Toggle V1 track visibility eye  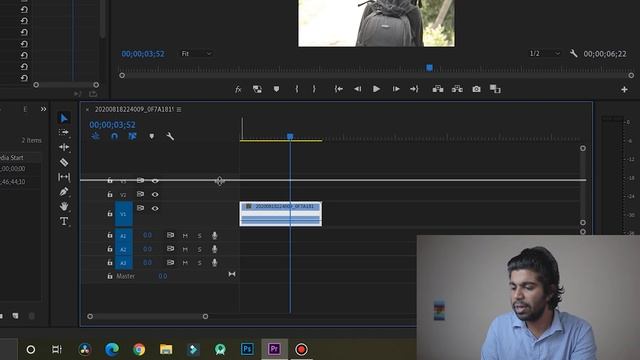[155, 209]
